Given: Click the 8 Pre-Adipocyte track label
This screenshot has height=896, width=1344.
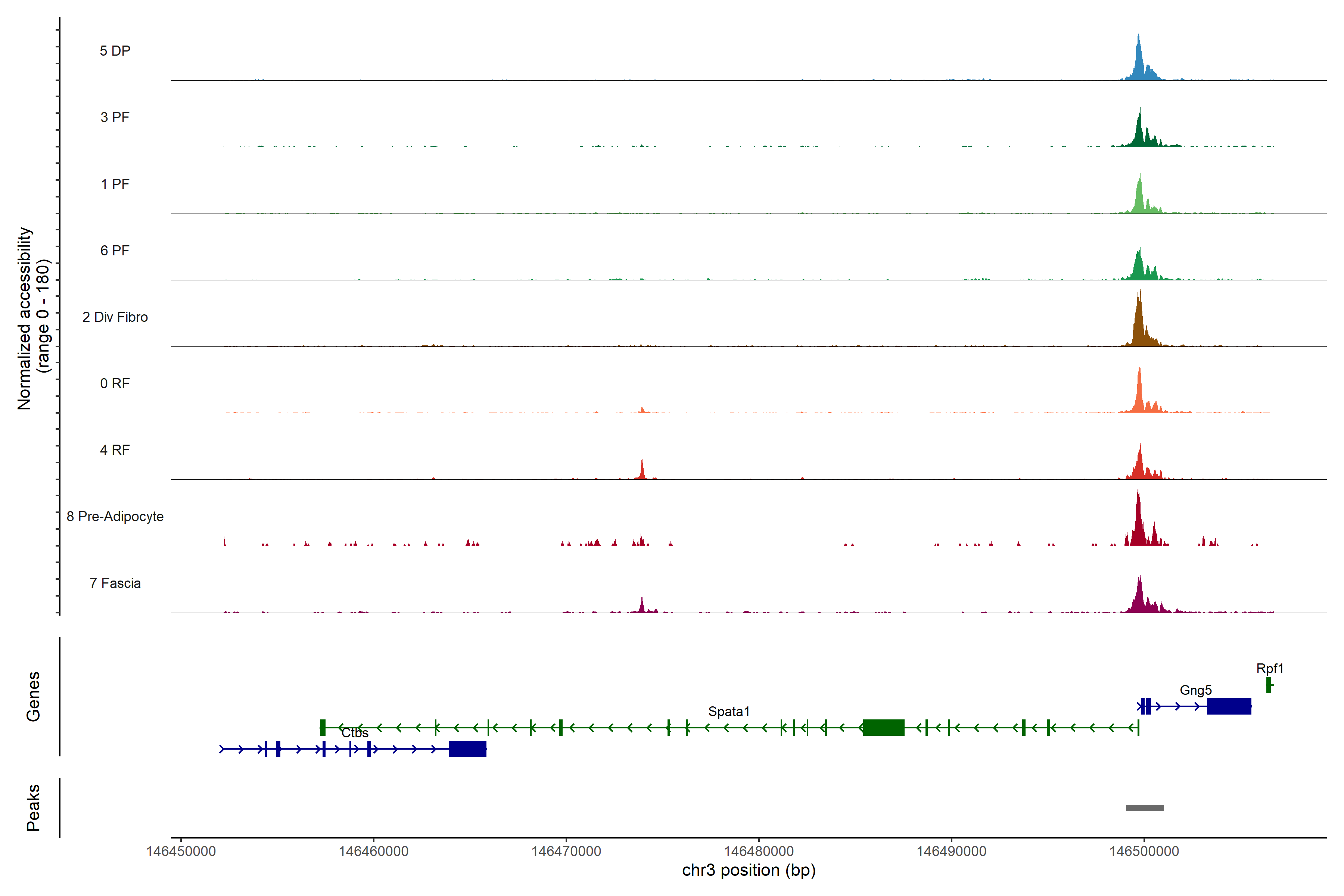Looking at the screenshot, I should pos(115,516).
